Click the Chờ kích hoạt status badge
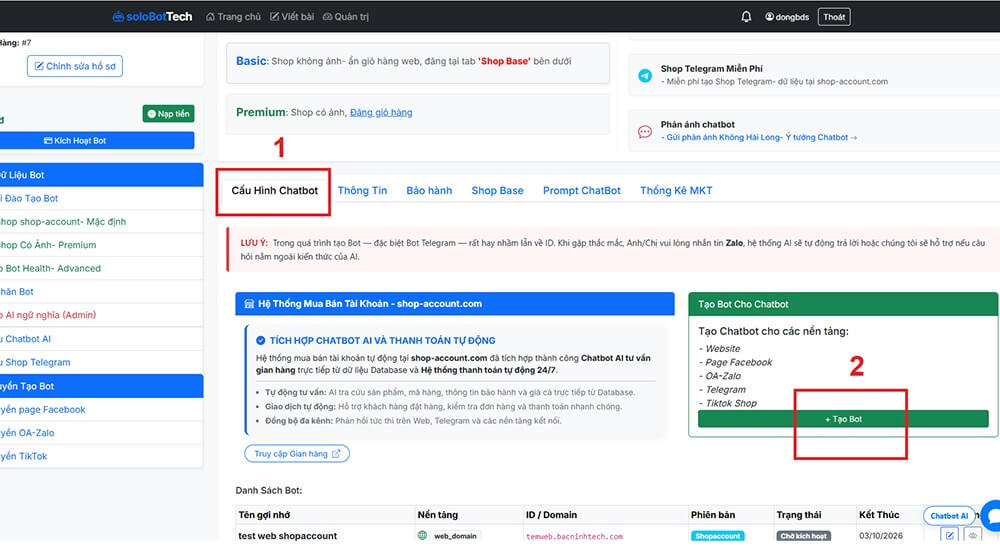Image resolution: width=1000 pixels, height=547 pixels. click(x=803, y=536)
